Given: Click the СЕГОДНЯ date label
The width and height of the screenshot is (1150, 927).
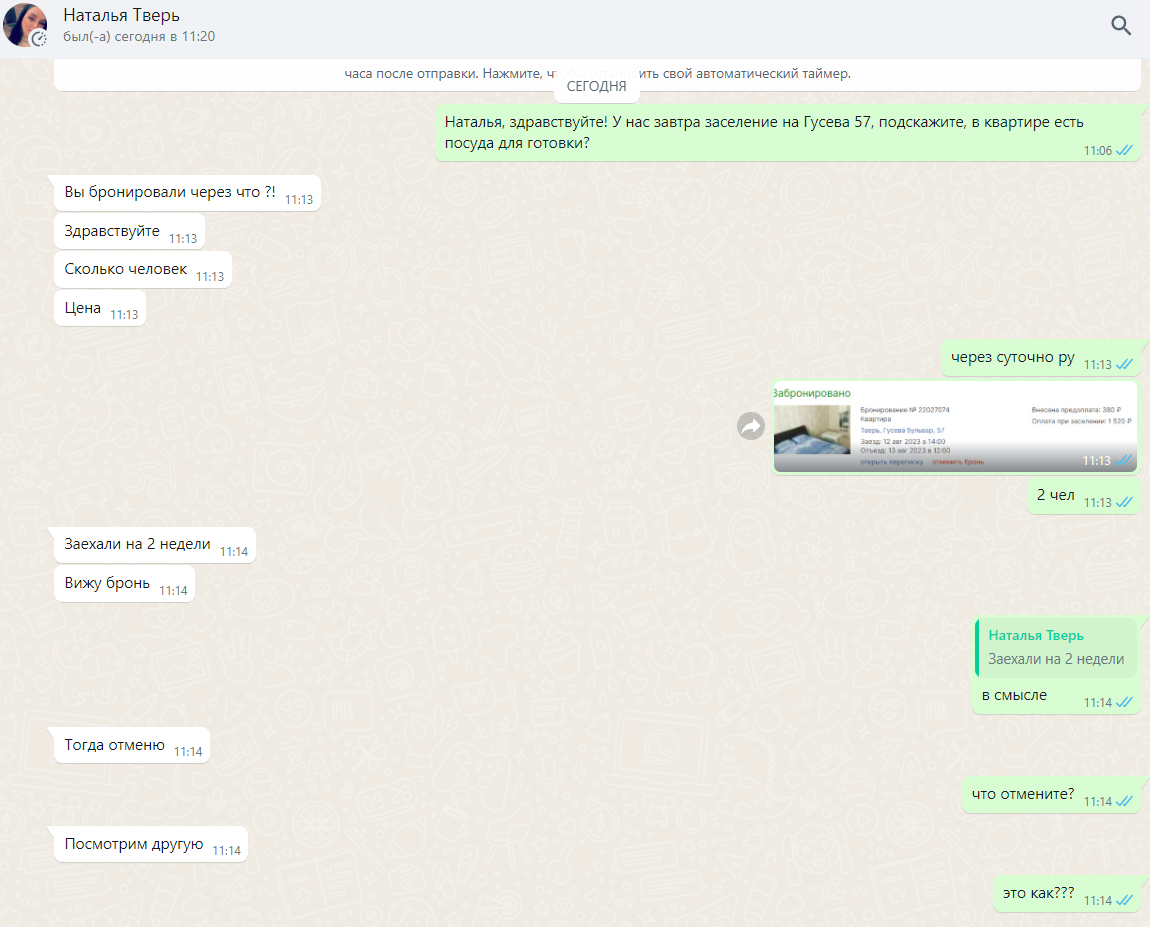Looking at the screenshot, I should pos(596,87).
